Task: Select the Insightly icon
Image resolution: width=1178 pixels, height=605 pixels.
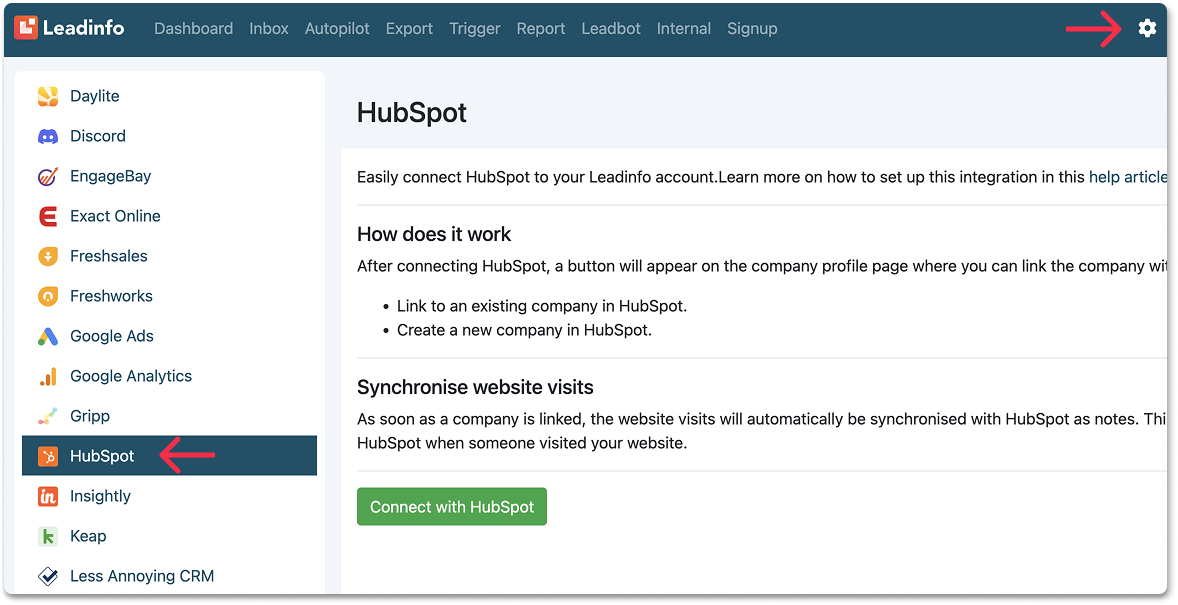Action: pos(48,496)
